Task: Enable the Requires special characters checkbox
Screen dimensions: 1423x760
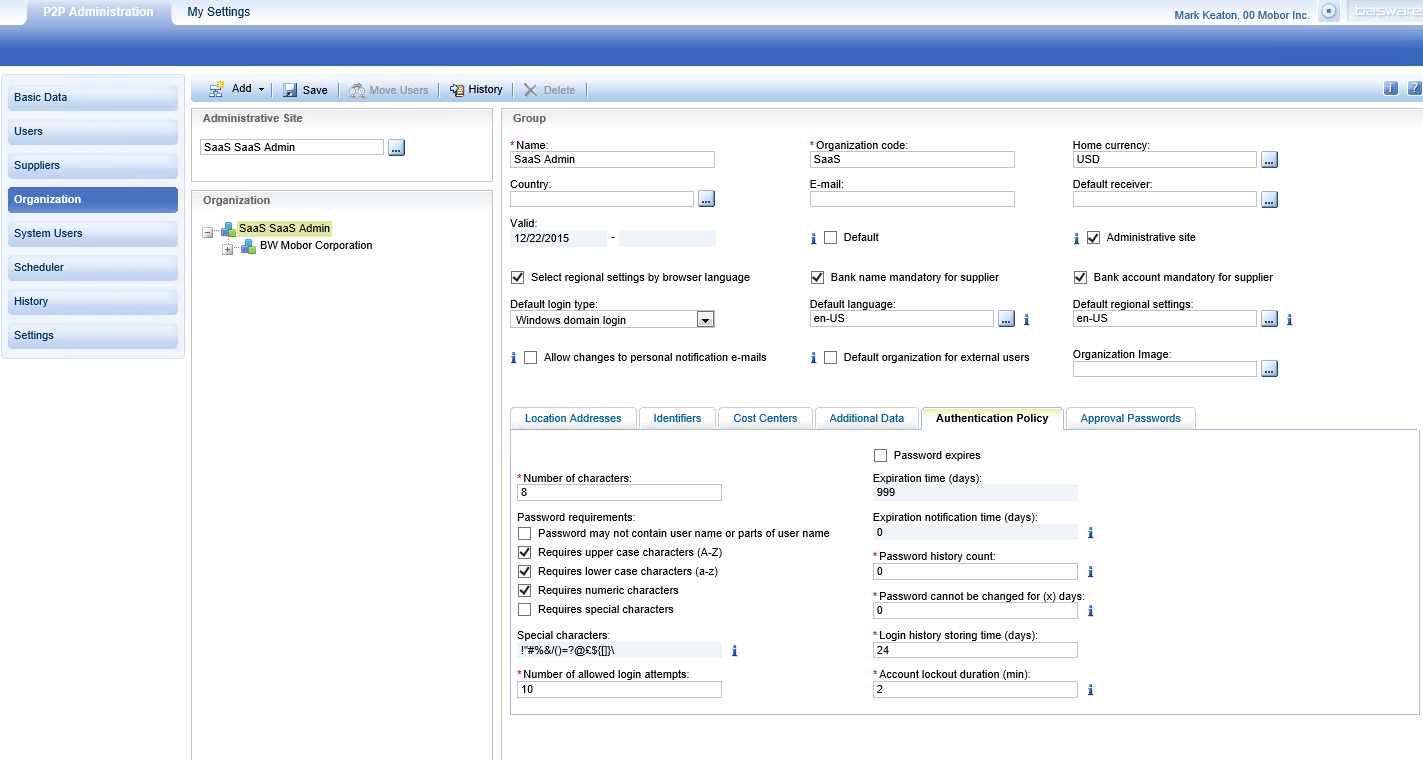Action: point(524,609)
